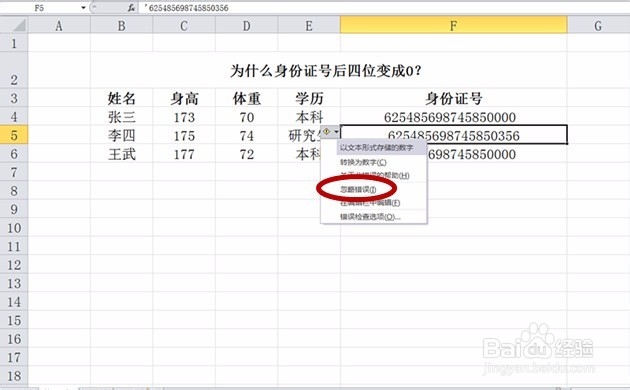
Task: Click the ID number cell in 王武's row
Action: (497, 154)
